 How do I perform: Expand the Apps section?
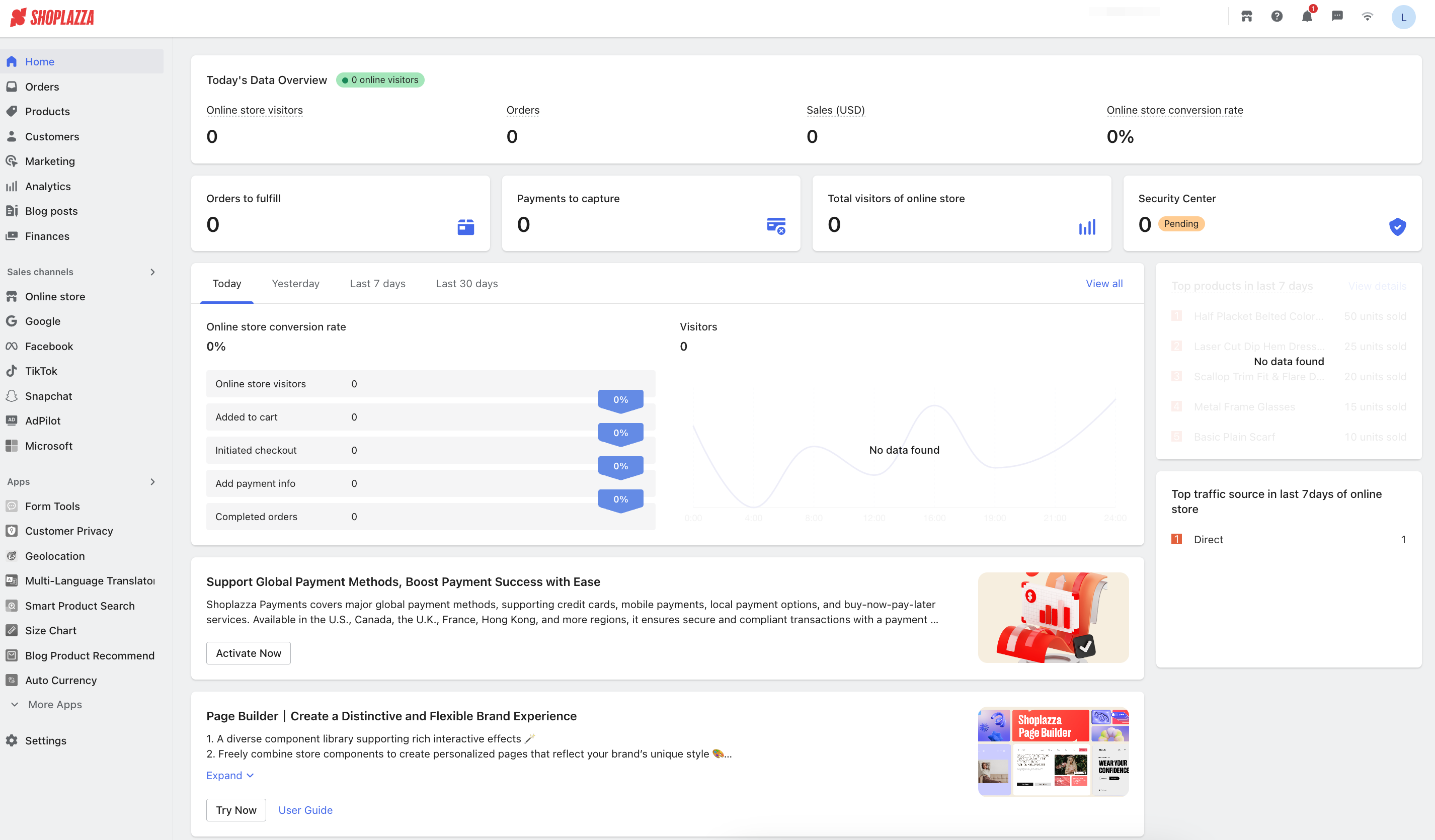coord(152,481)
